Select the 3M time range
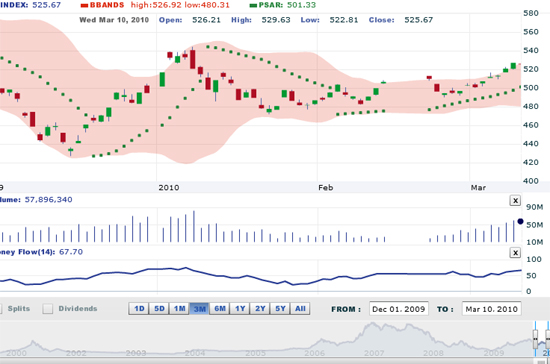Screen dimensions: 550x364 pos(200,309)
